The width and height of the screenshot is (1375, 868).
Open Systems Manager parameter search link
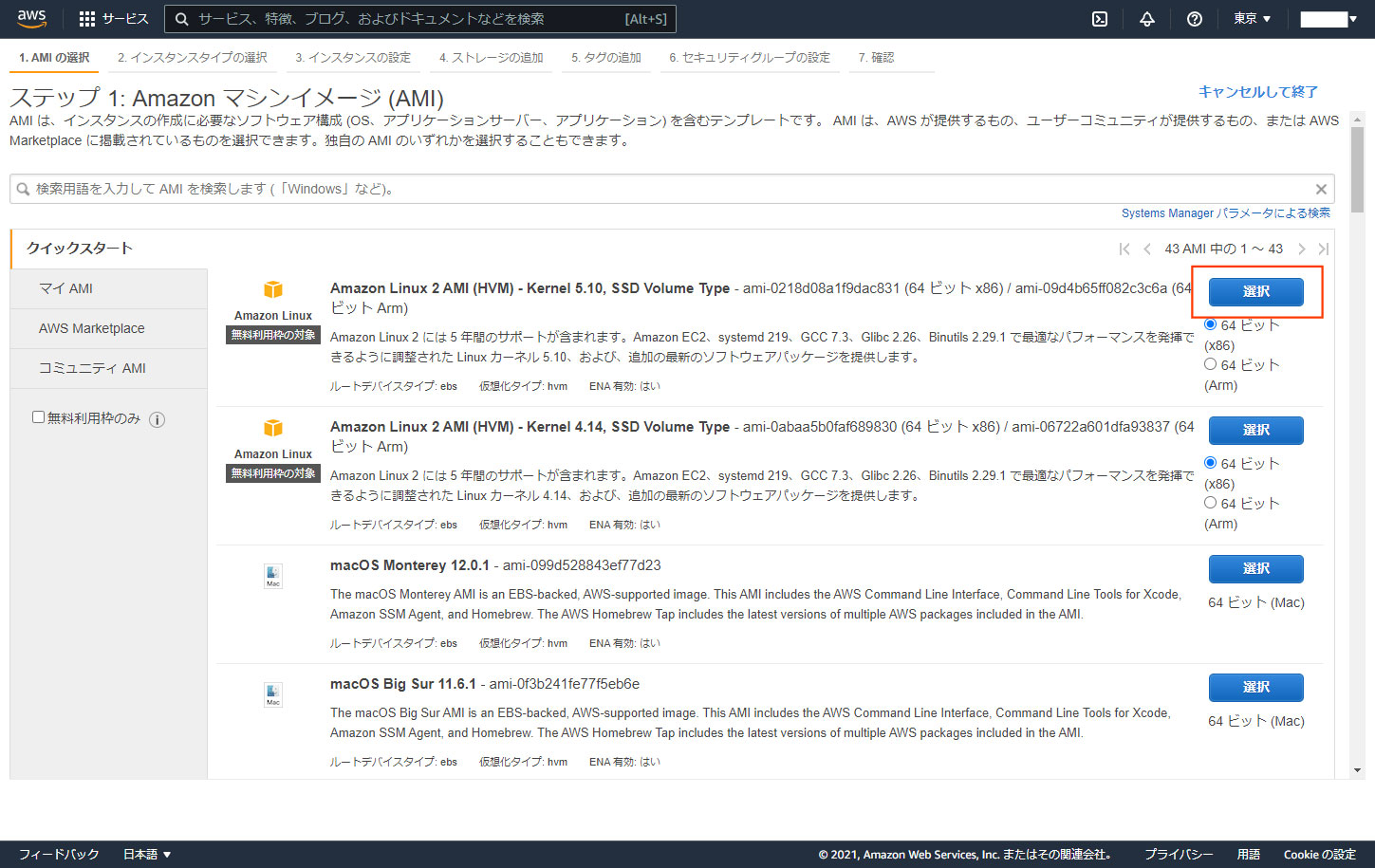click(1226, 213)
